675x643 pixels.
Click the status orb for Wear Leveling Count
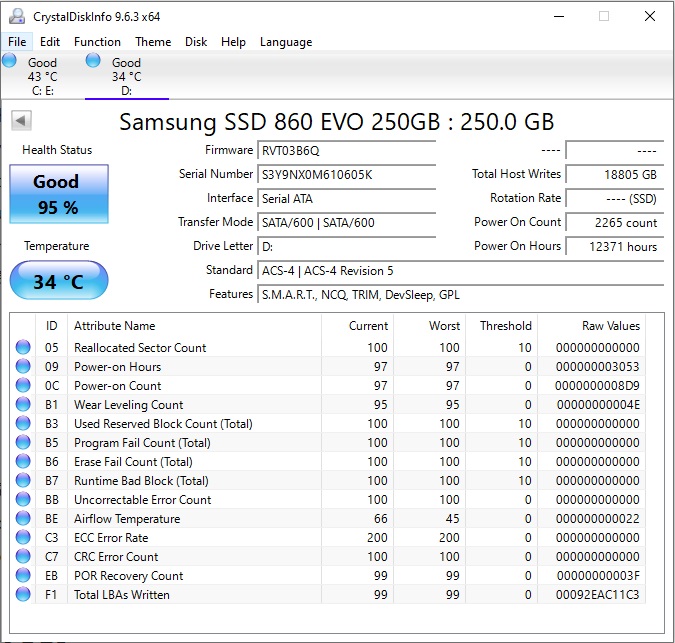click(x=23, y=404)
